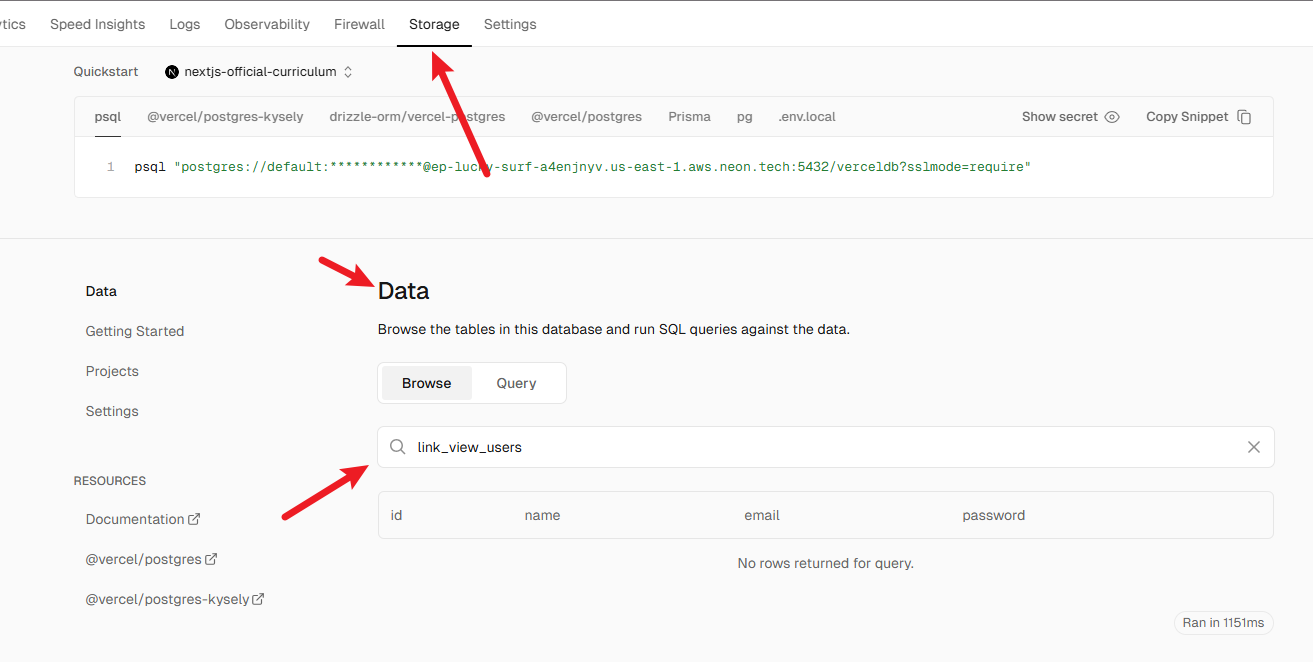
Task: Click the password column header
Action: click(x=994, y=515)
